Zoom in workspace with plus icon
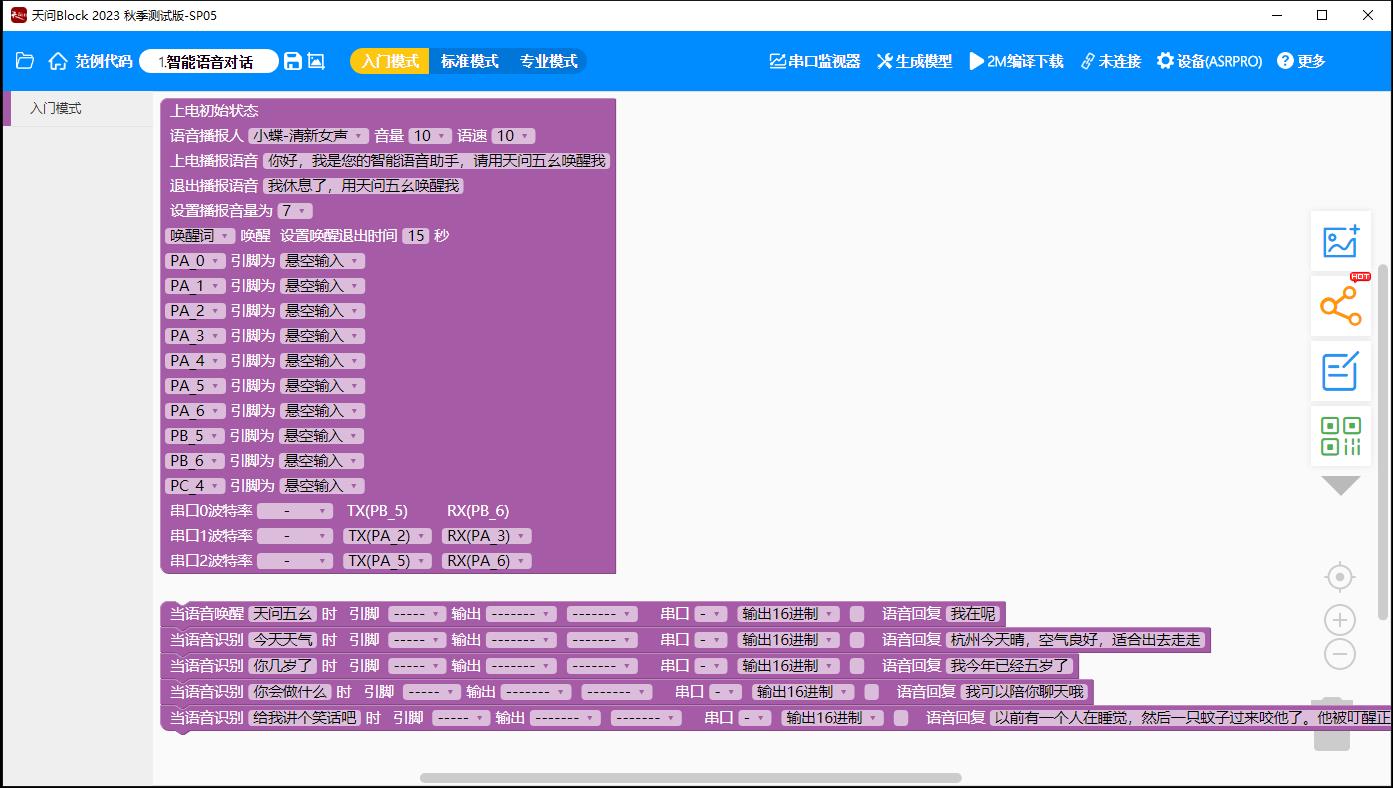 point(1340,620)
